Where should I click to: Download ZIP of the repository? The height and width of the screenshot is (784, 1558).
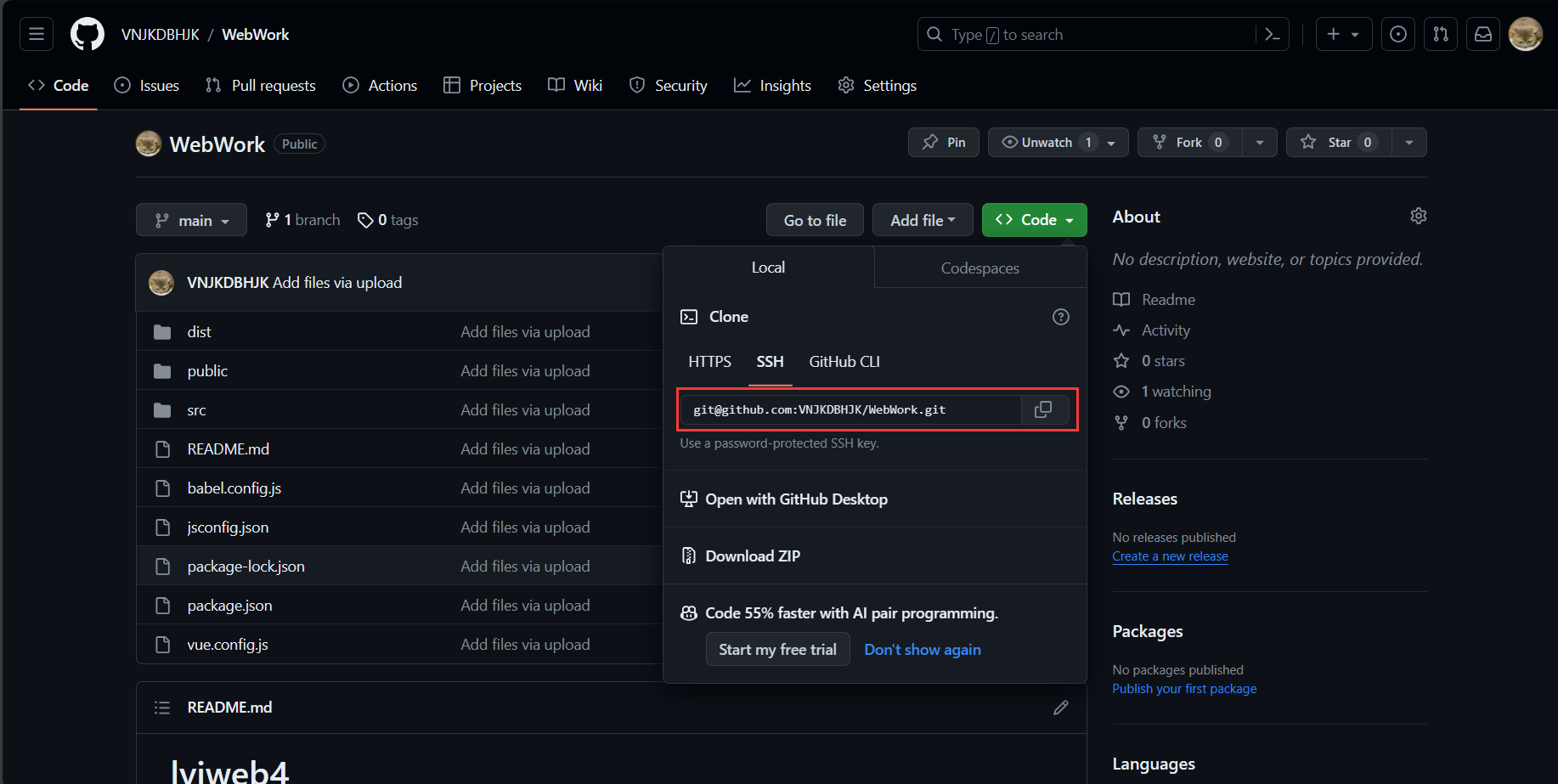[741, 556]
